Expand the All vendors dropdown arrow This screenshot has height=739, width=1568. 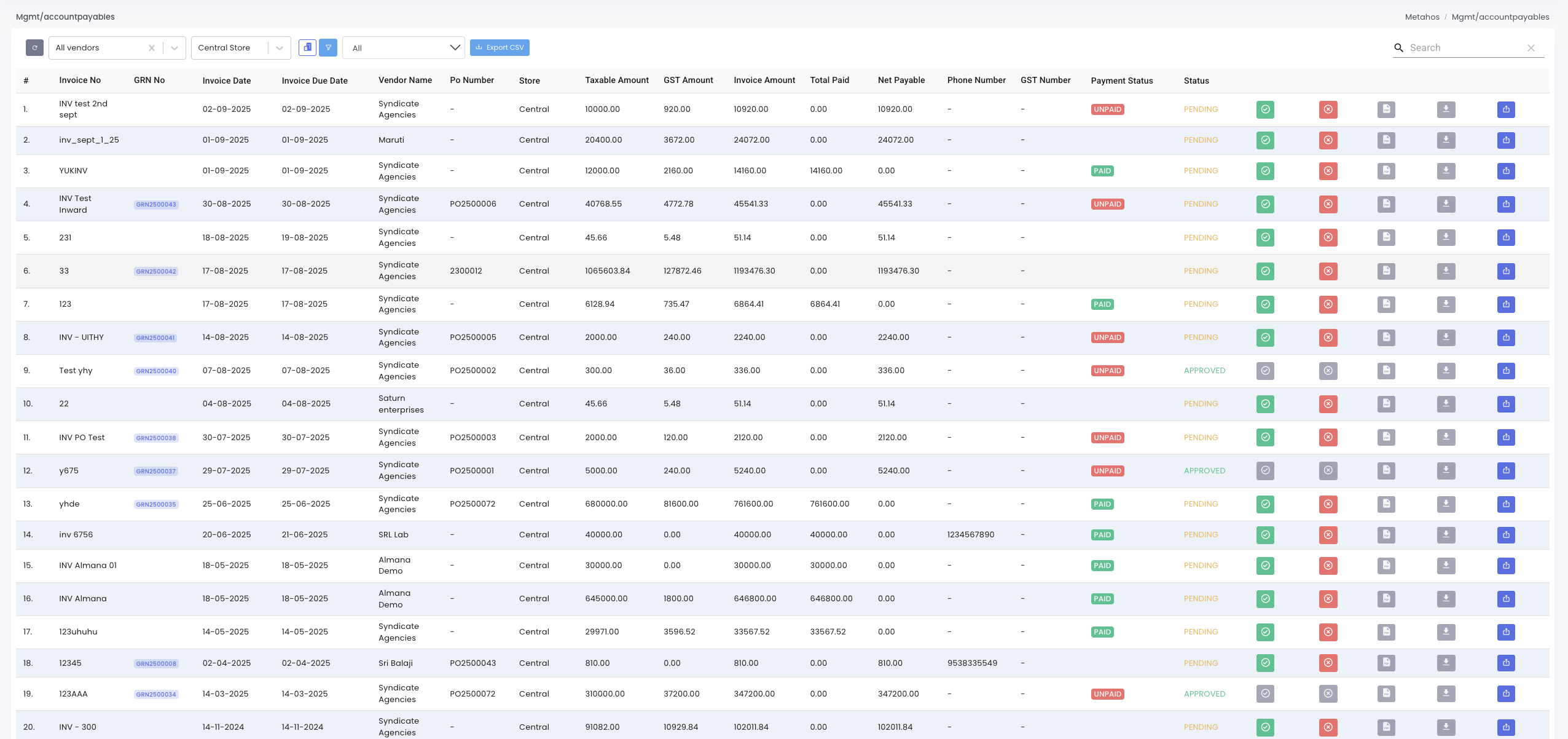[x=174, y=48]
